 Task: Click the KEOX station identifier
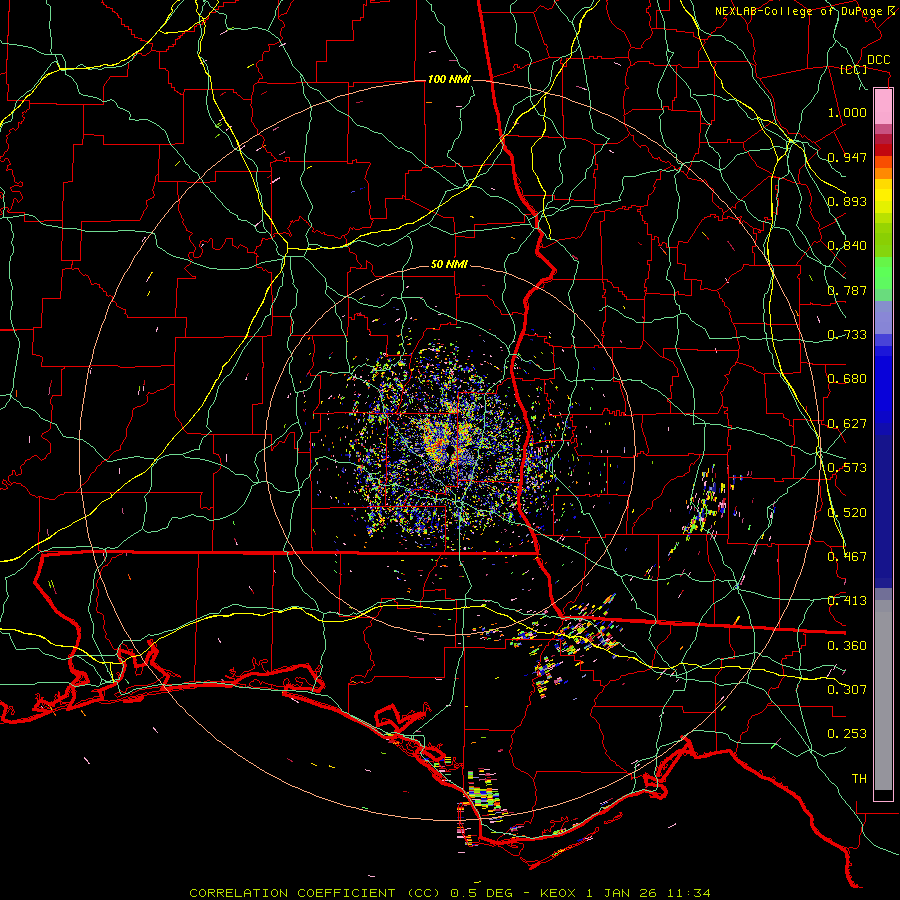(x=556, y=893)
